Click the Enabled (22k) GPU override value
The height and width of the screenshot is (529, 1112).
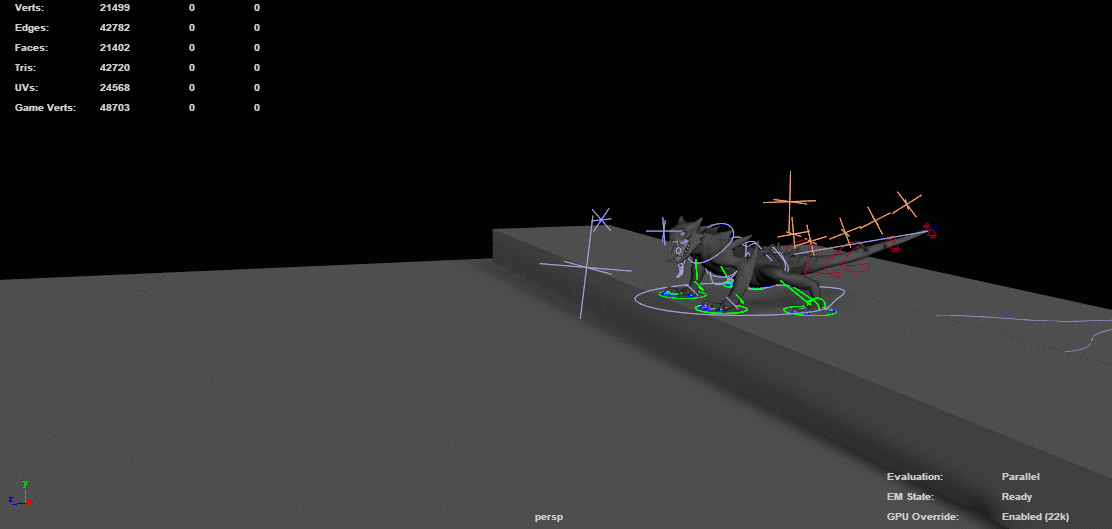[1035, 517]
